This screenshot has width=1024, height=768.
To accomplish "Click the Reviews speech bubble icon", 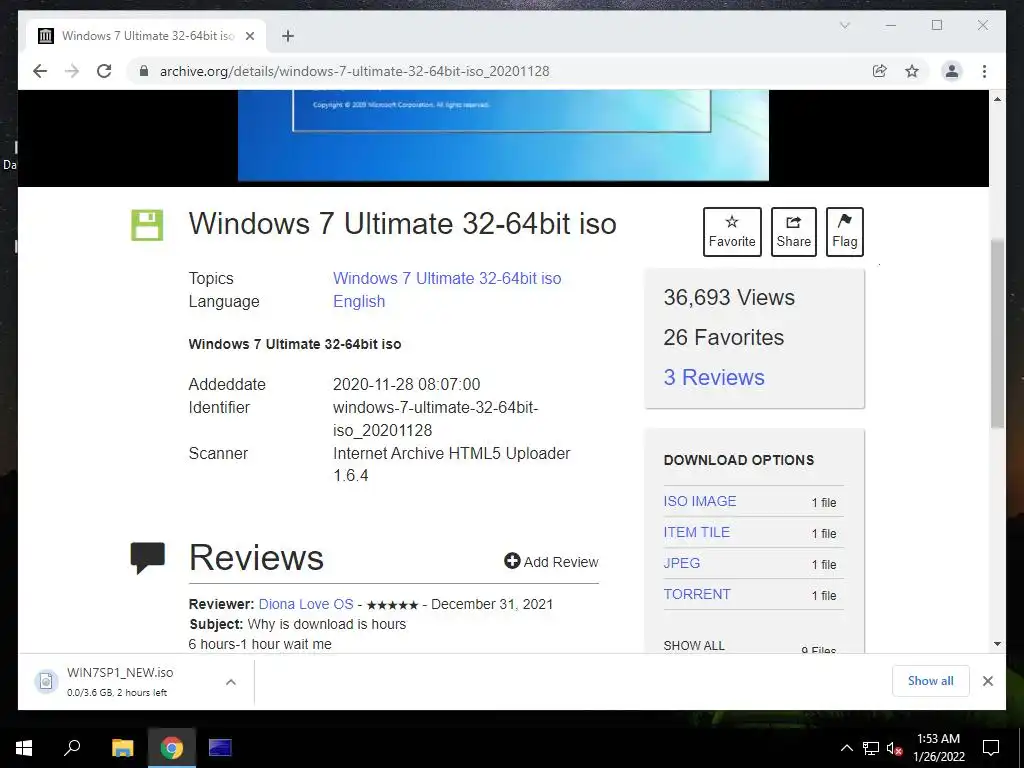I will (148, 558).
